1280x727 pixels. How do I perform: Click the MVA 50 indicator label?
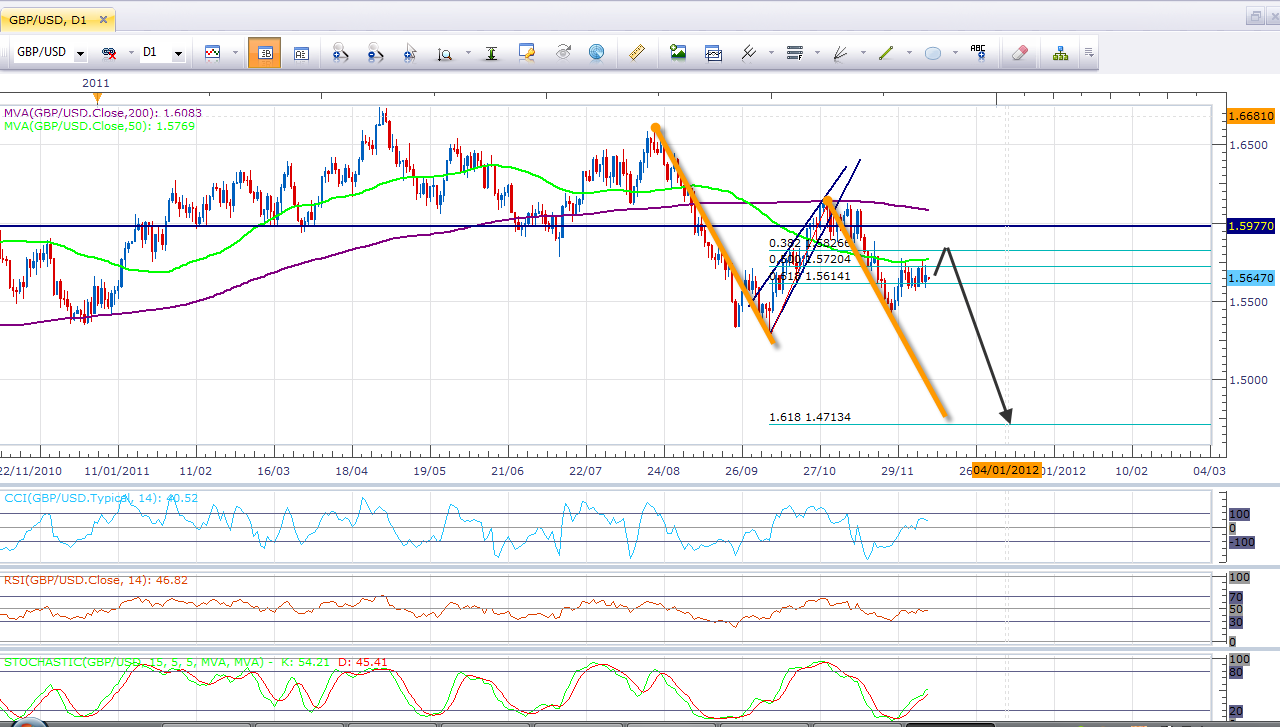point(99,127)
